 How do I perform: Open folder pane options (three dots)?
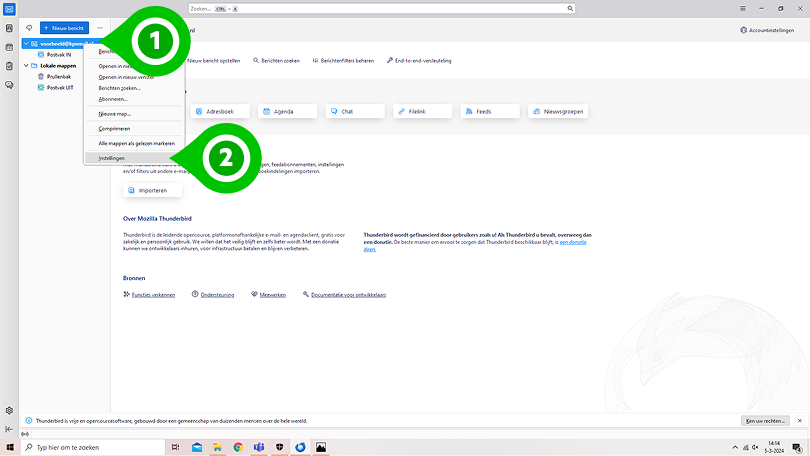[100, 28]
